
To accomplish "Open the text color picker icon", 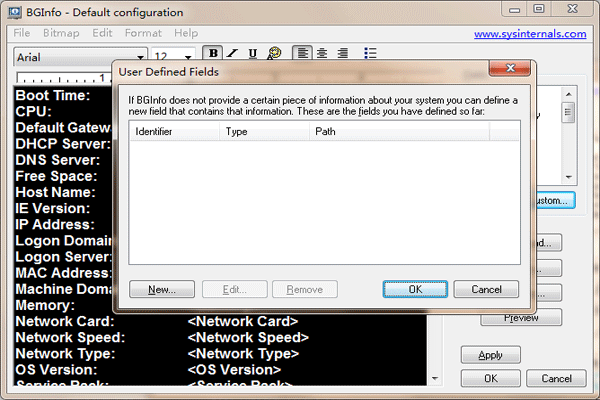I will coord(273,54).
